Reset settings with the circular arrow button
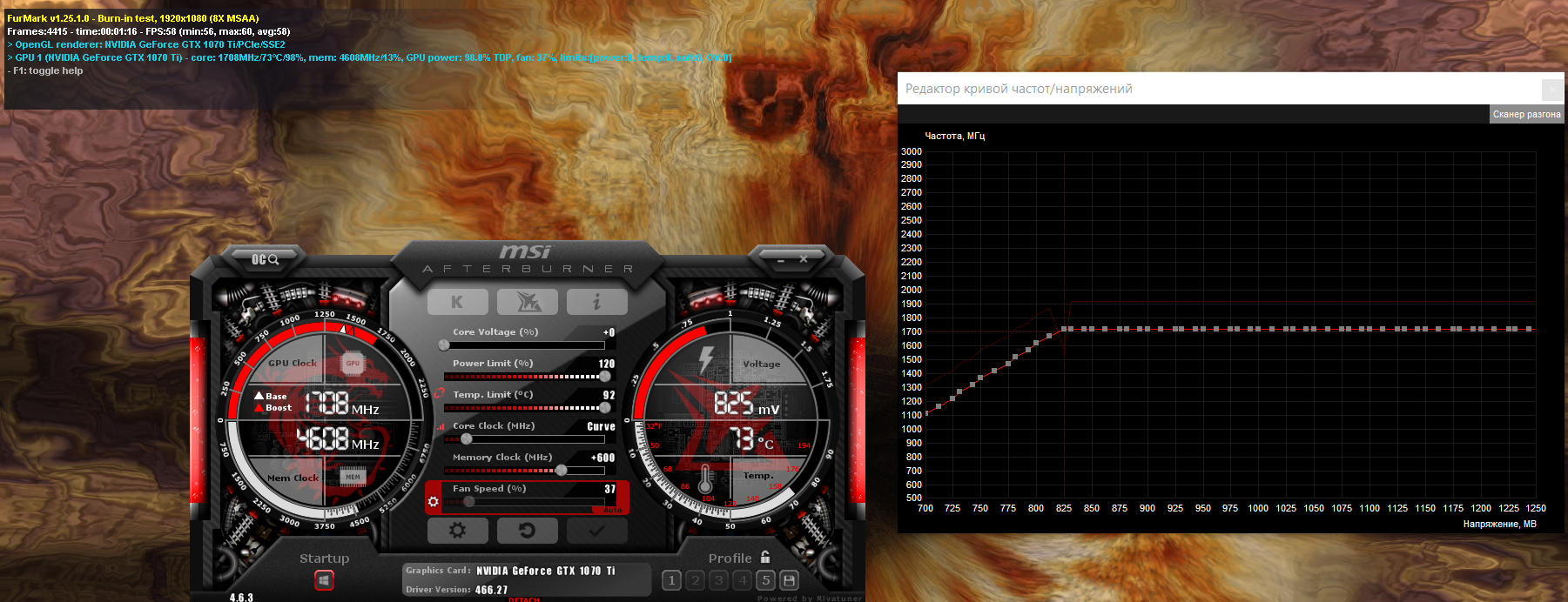Viewport: 1568px width, 602px height. pyautogui.click(x=527, y=530)
